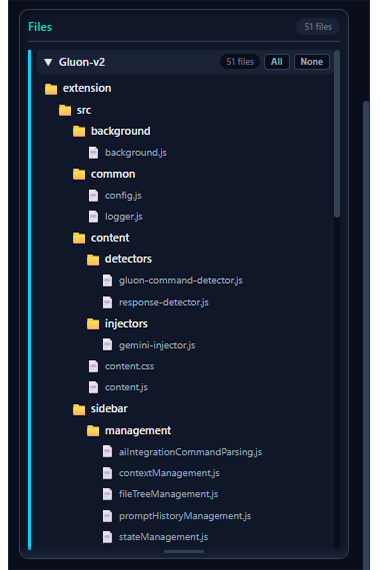The height and width of the screenshot is (570, 380).
Task: Click the detectors folder icon
Action: point(93,260)
